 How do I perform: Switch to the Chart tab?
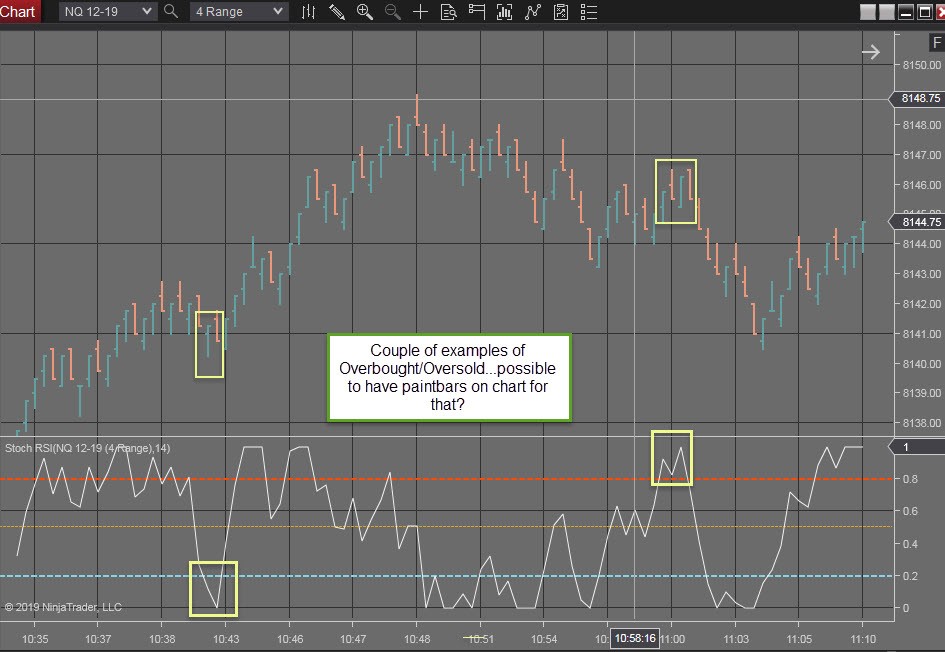coord(20,12)
